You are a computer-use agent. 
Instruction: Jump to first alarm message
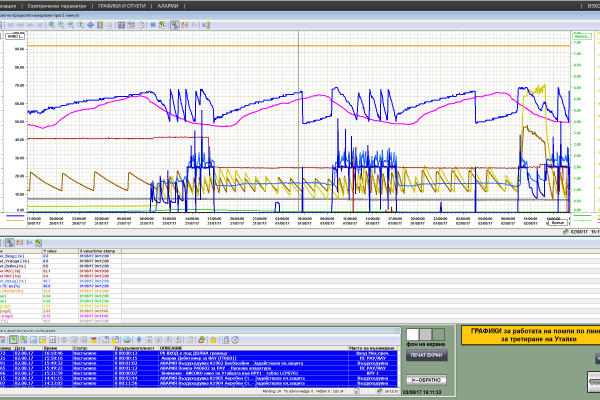pyautogui.click(x=149, y=340)
